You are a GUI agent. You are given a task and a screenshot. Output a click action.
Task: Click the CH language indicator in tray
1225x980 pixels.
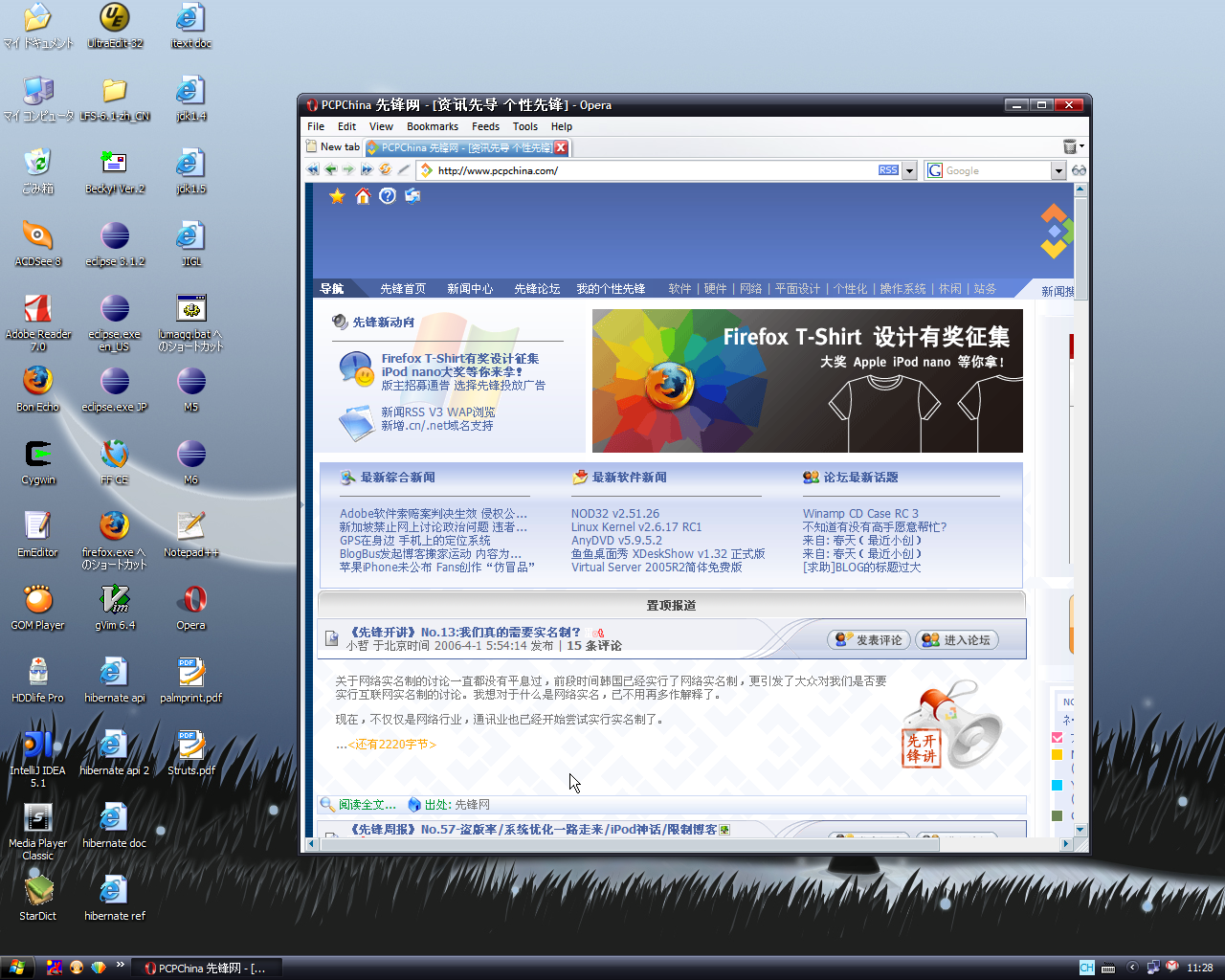(1086, 968)
